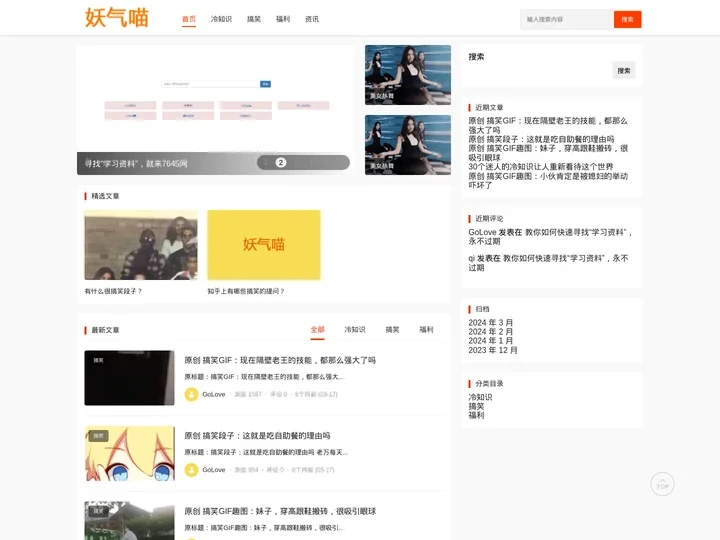Select the 全部 tab in 最新文章
720x540 pixels.
pyautogui.click(x=317, y=330)
